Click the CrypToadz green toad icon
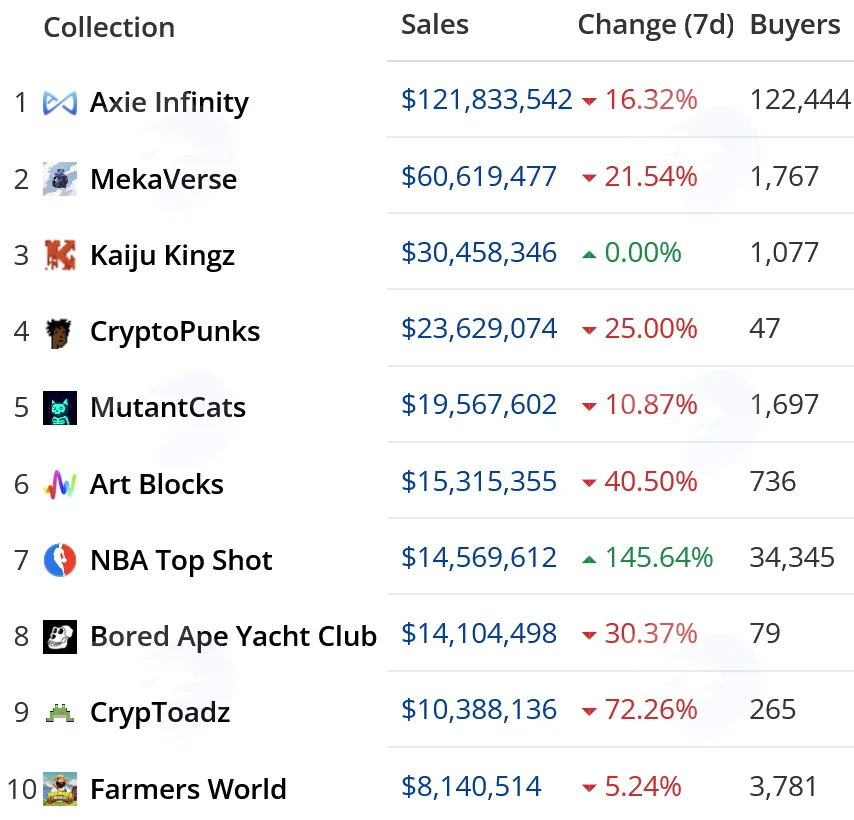The image size is (854, 820). click(x=59, y=713)
